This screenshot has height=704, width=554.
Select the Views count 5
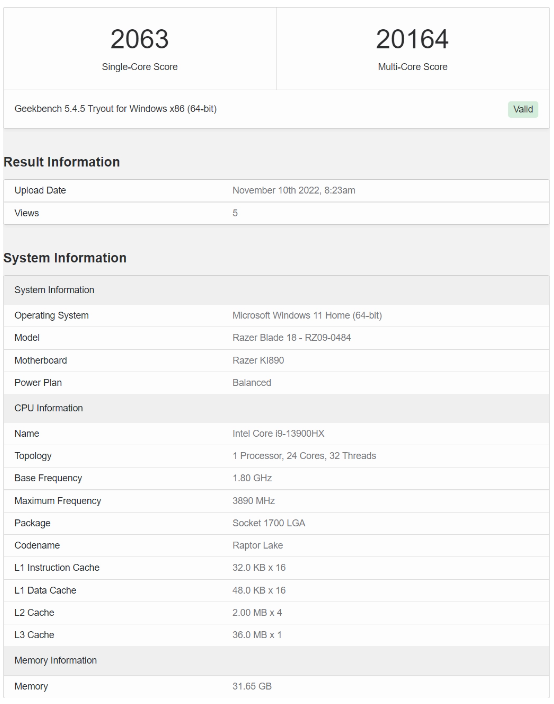[235, 213]
